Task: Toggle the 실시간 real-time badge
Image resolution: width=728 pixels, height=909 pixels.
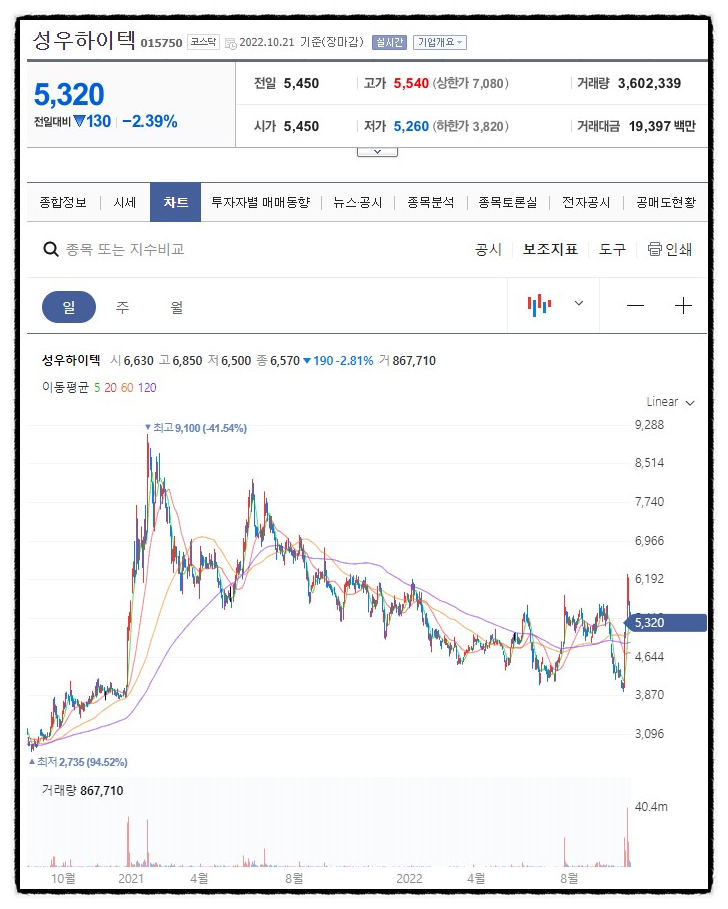Action: pos(389,42)
